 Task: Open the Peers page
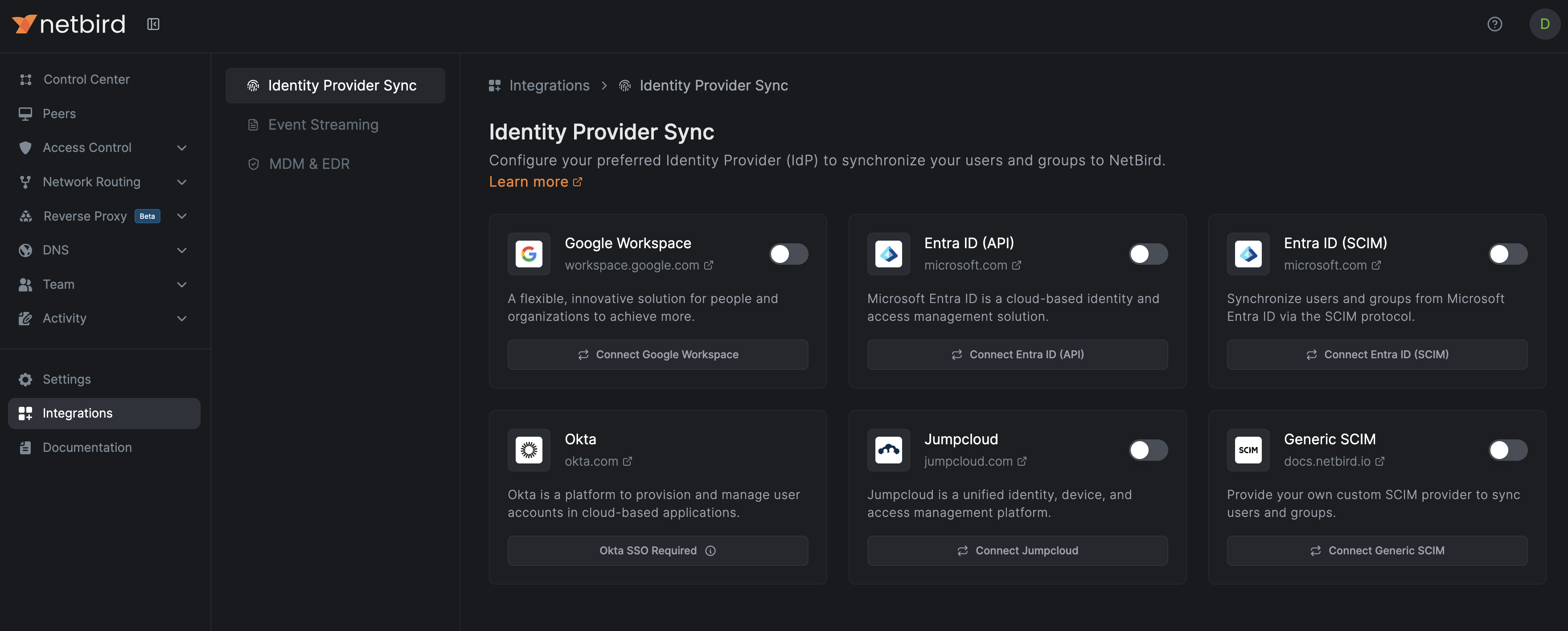tap(104, 114)
